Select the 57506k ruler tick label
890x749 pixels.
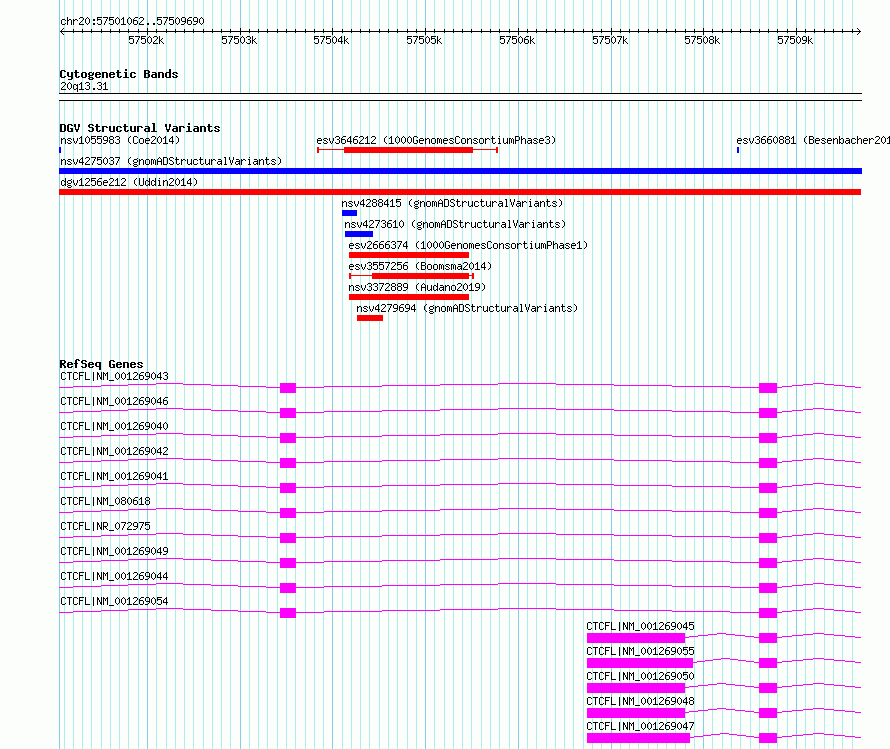(517, 40)
